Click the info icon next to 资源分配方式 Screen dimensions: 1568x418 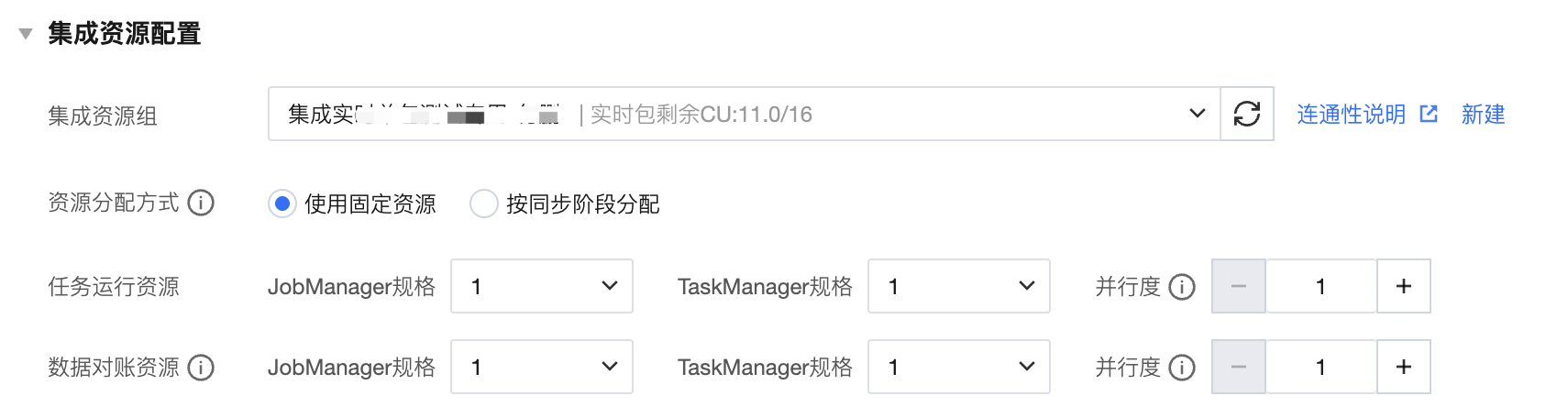[x=201, y=203]
